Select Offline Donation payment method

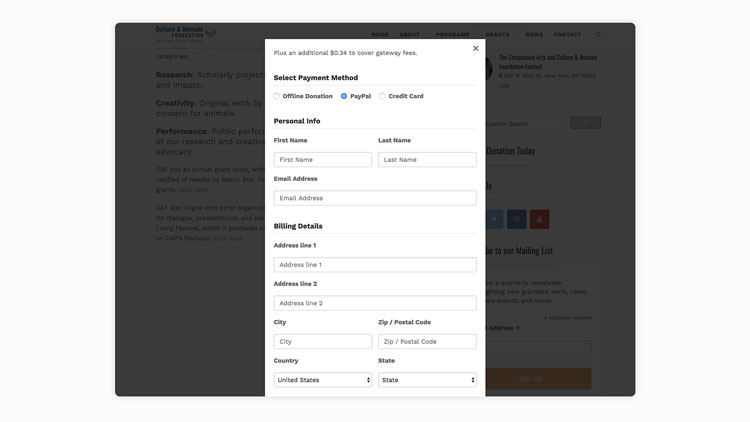tap(277, 96)
